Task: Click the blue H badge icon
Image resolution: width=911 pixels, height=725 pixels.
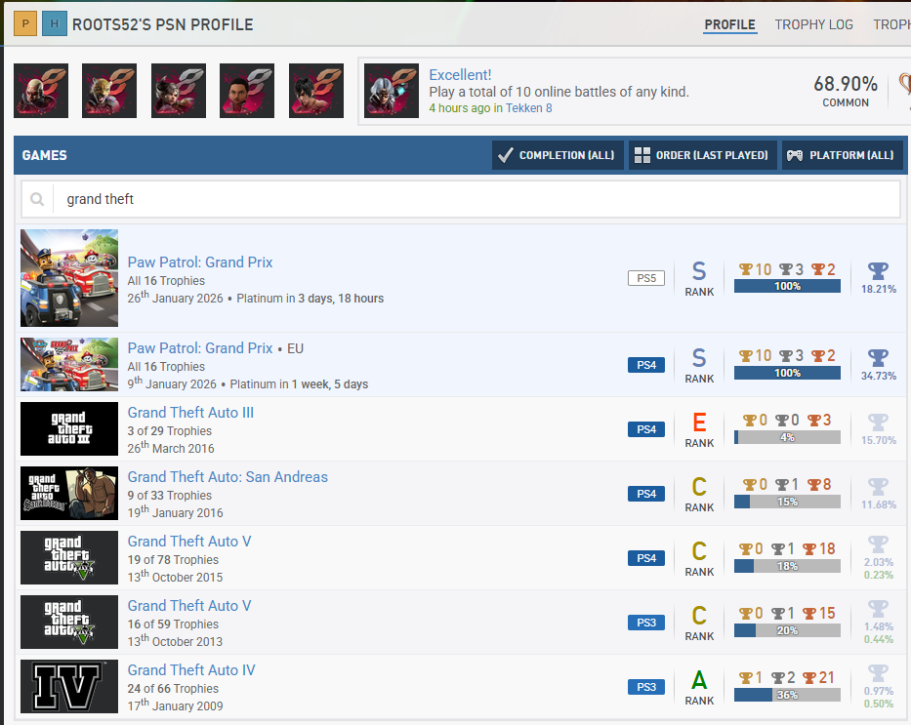Action: click(x=55, y=24)
